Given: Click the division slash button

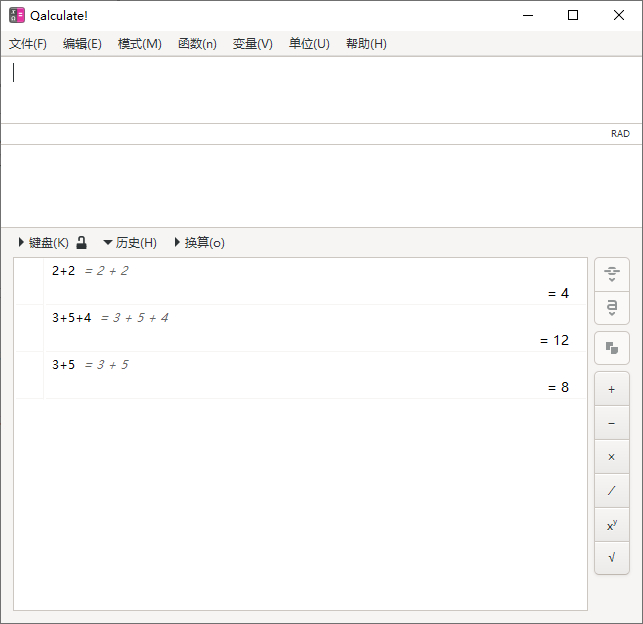Looking at the screenshot, I should (x=612, y=491).
